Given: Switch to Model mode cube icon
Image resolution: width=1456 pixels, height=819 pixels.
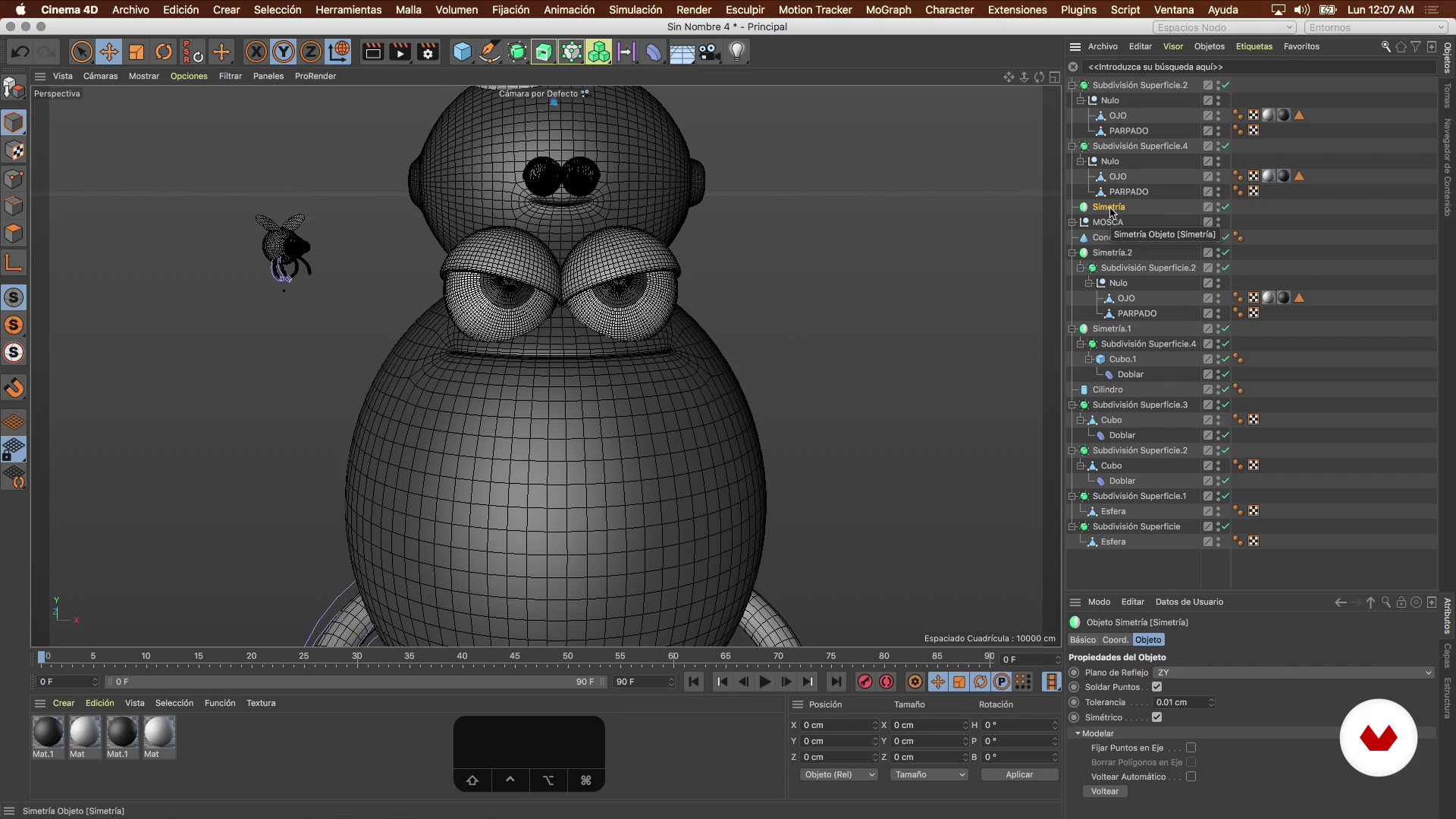Looking at the screenshot, I should coord(14,123).
